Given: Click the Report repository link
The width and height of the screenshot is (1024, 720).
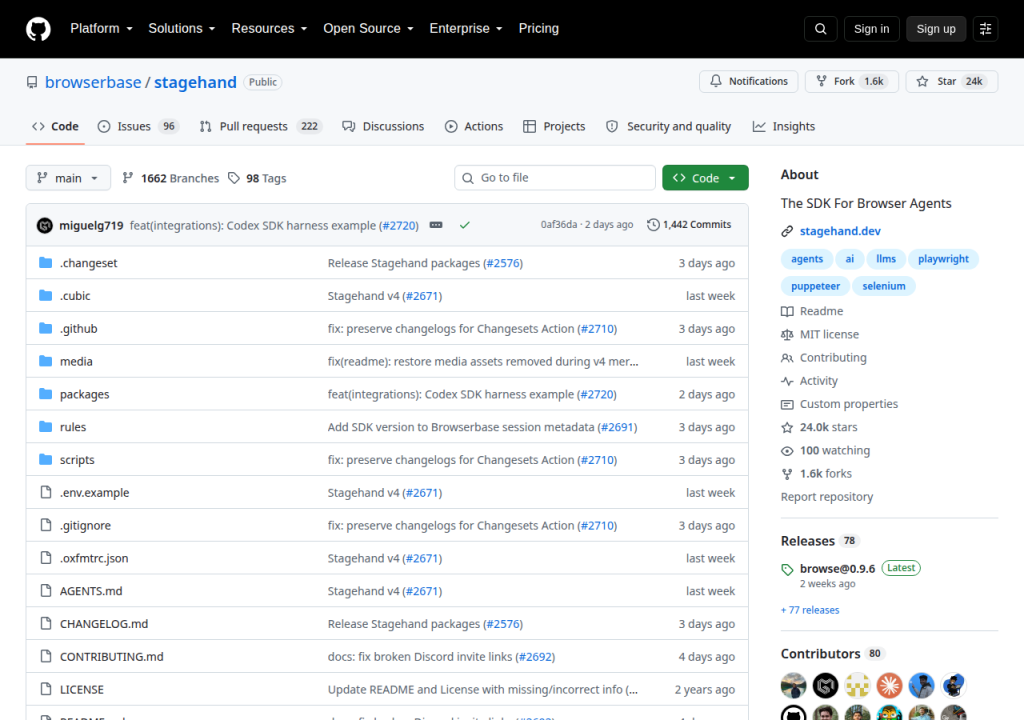Looking at the screenshot, I should [827, 497].
